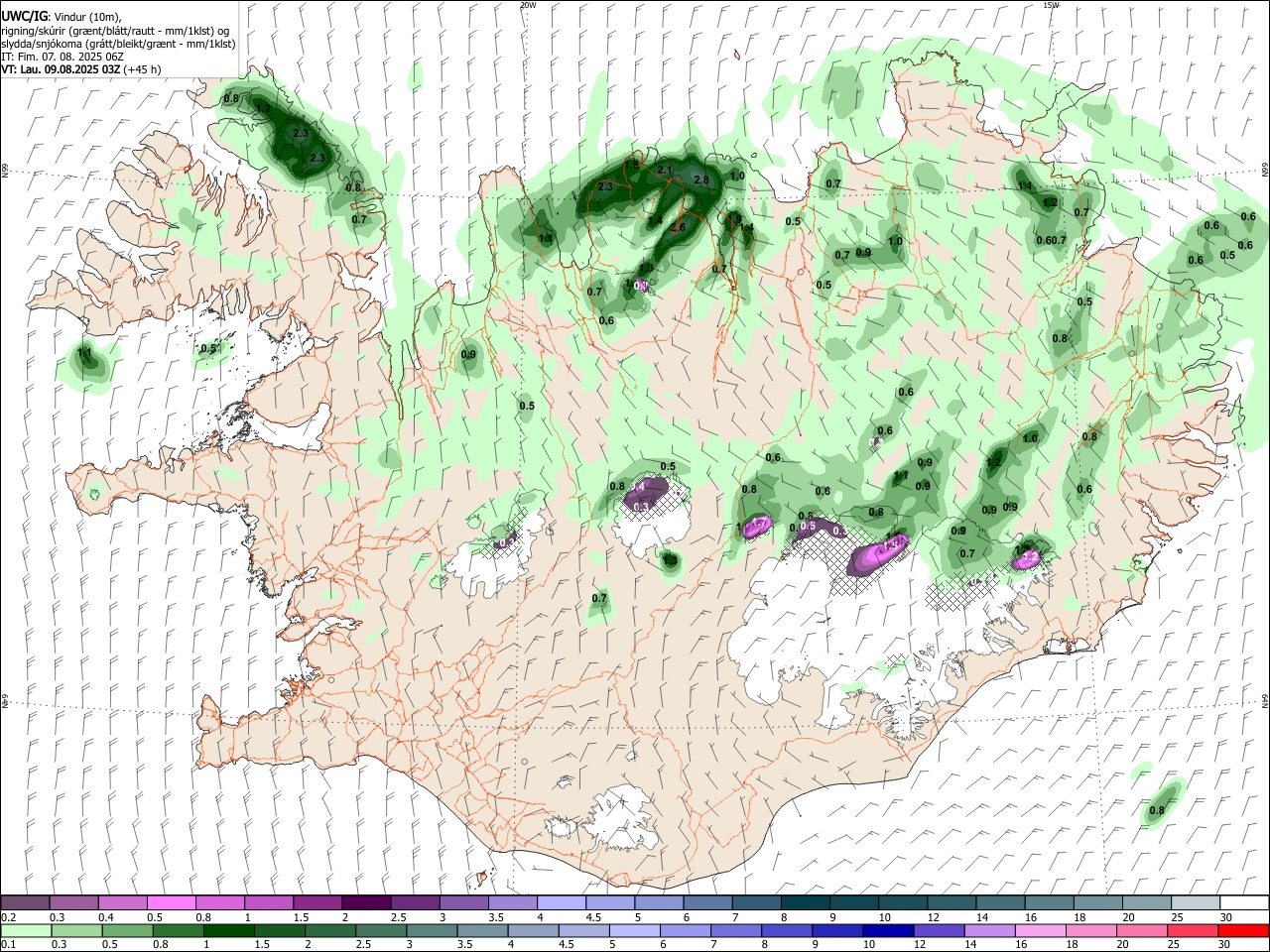Screen dimensions: 1270x952
Task: Click the 2.1 precipitation value on the north coast
Action: pyautogui.click(x=665, y=171)
